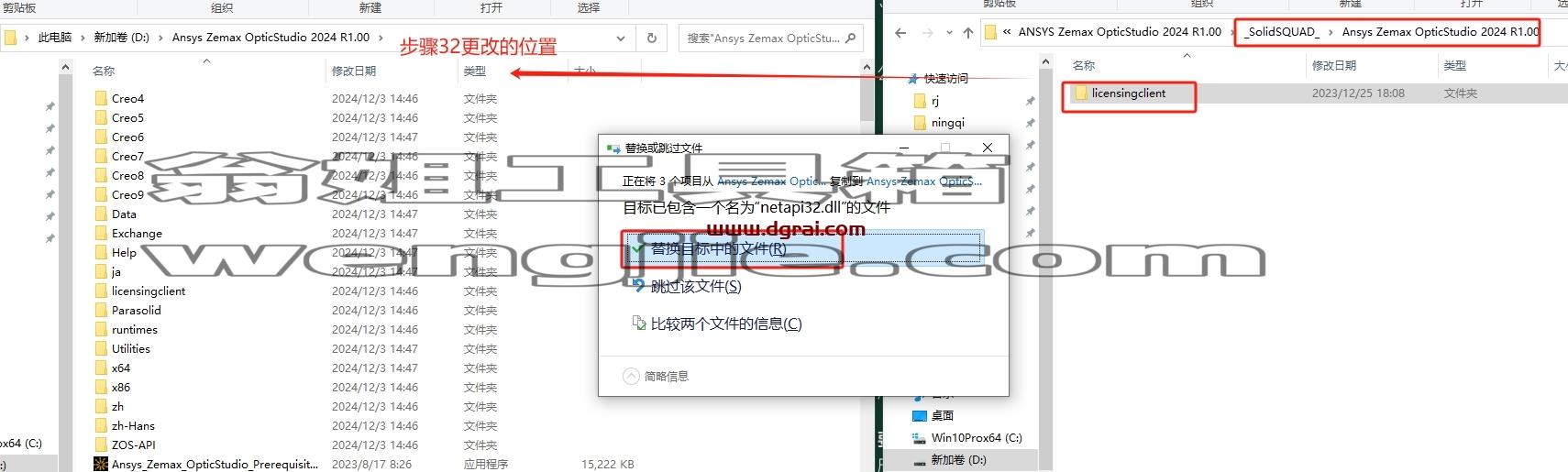The image size is (1568, 472).
Task: Click the Forward arrow in right Explorer window
Action: (x=928, y=33)
